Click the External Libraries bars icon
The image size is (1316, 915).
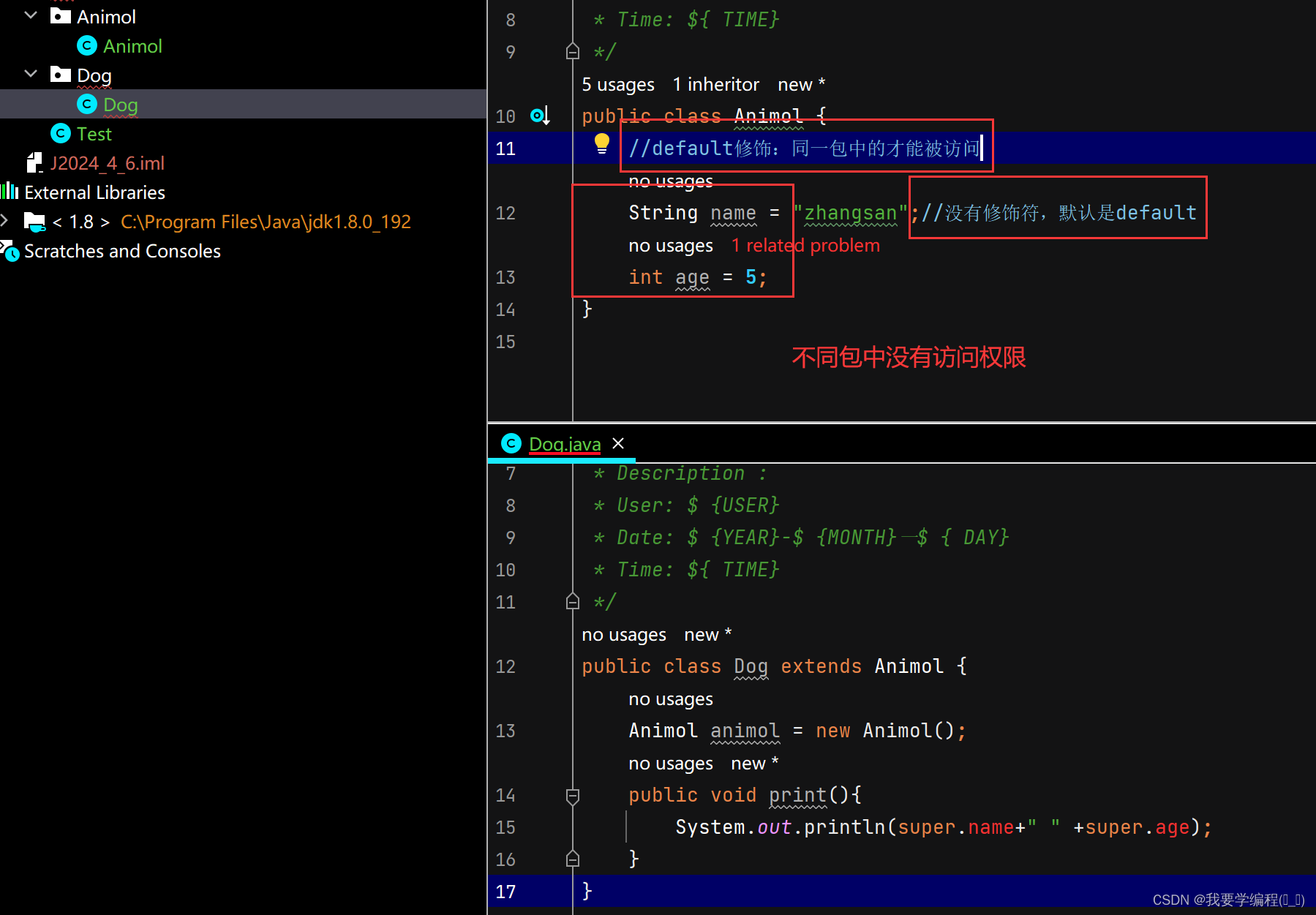(10, 191)
